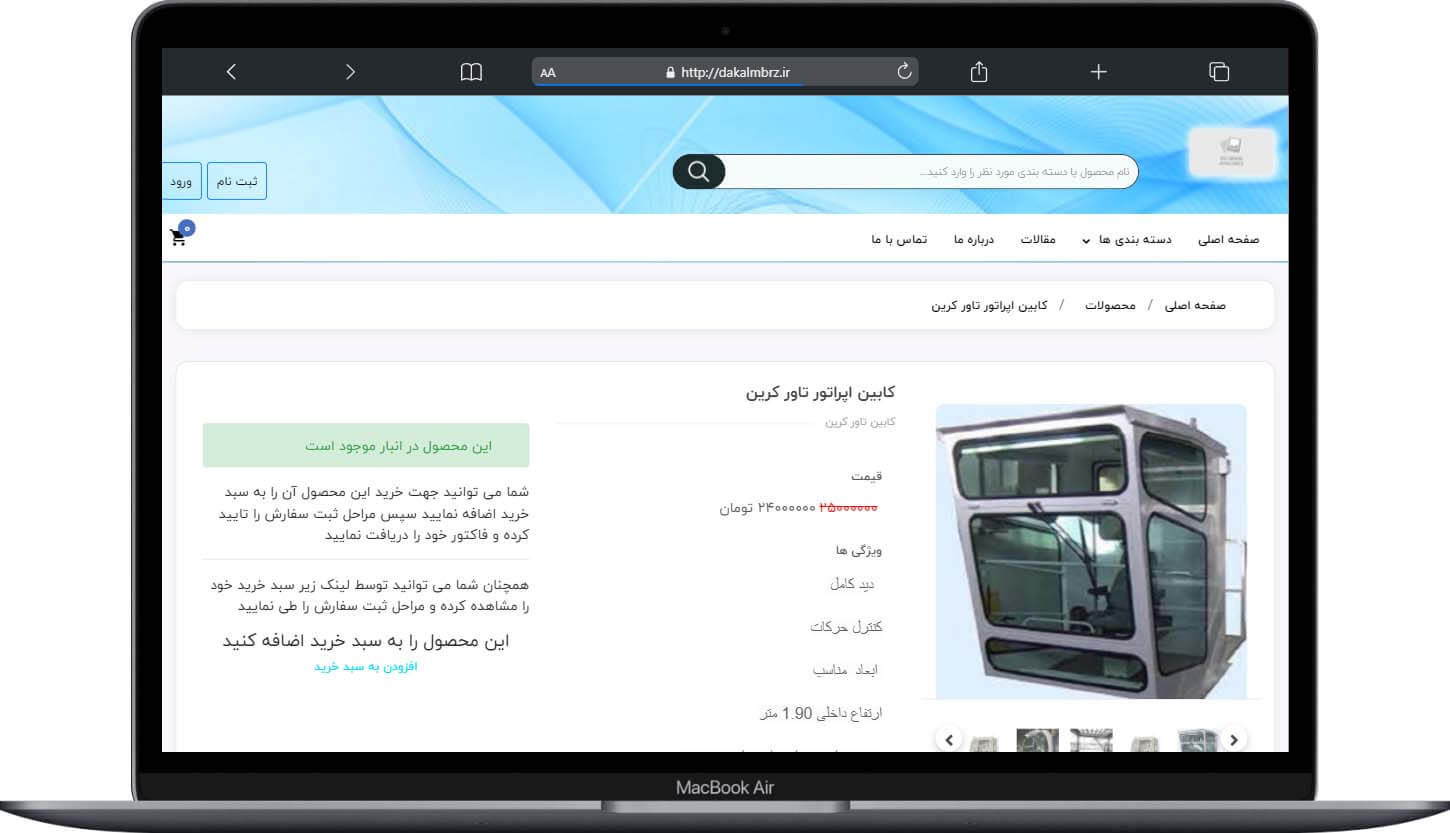Click the browser forward arrow
The image size is (1450, 833).
[x=350, y=72]
